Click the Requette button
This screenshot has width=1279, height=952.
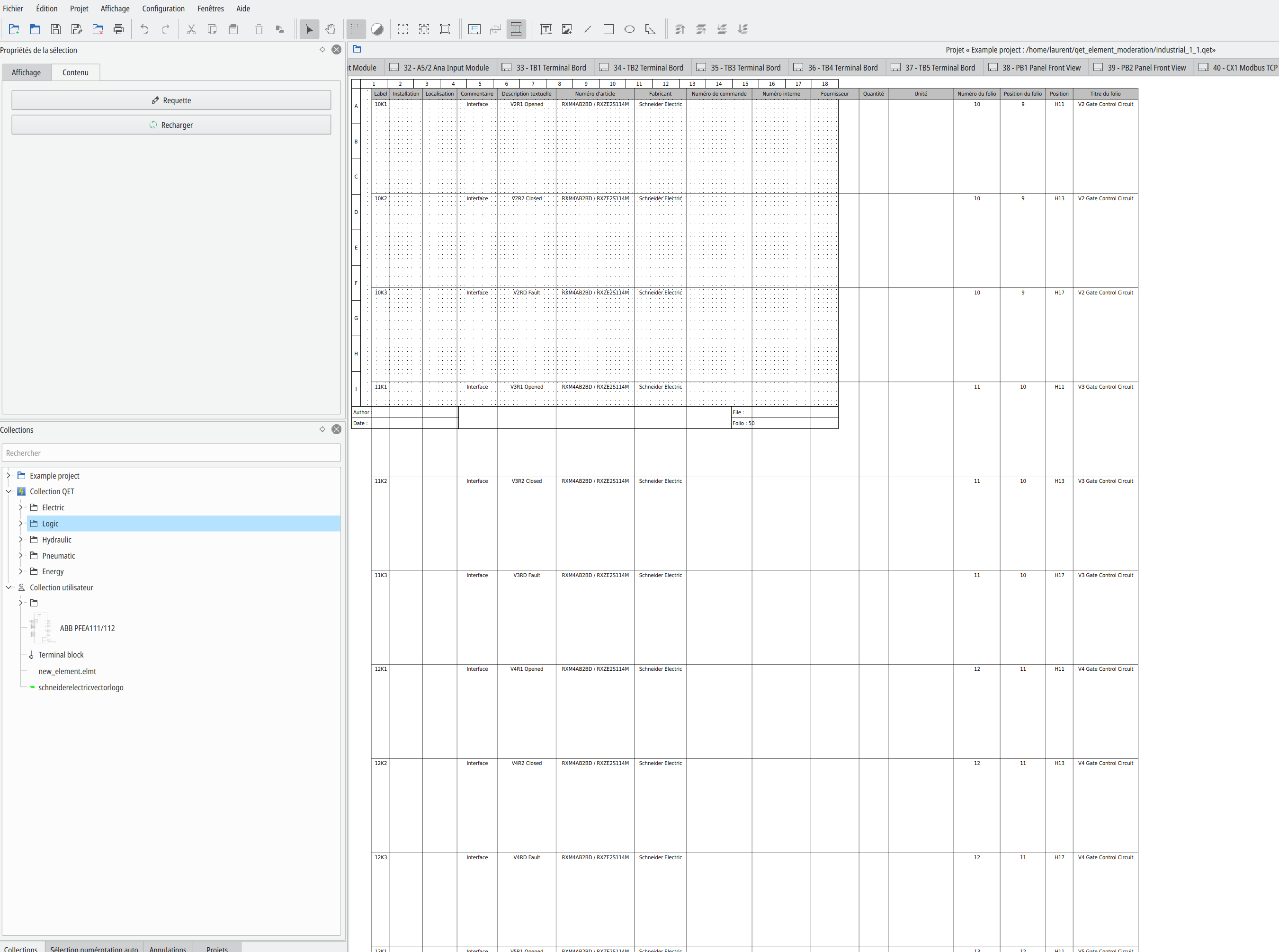171,100
